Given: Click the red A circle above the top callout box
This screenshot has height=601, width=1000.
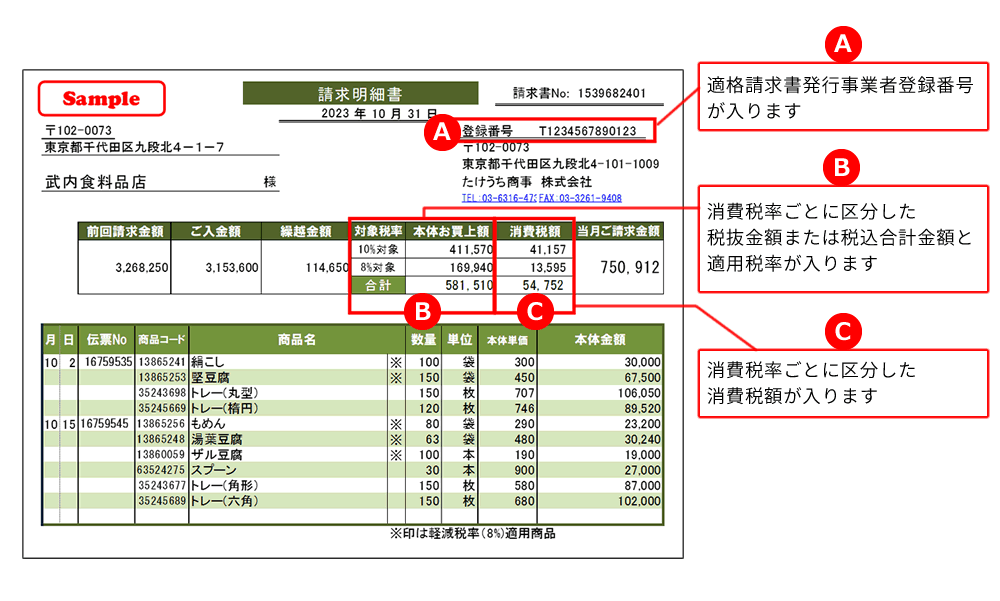Looking at the screenshot, I should click(x=842, y=43).
